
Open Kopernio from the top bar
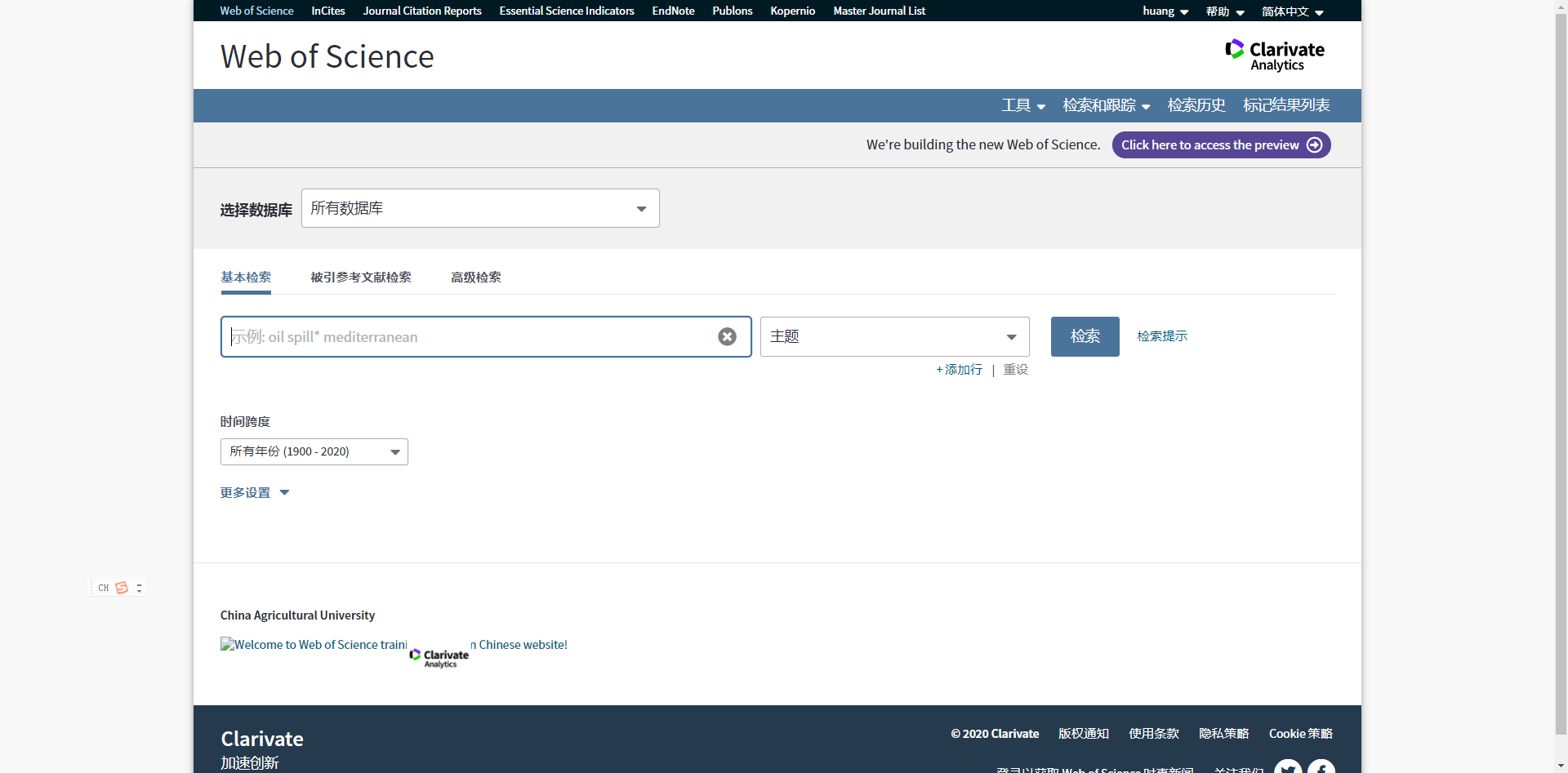pyautogui.click(x=793, y=11)
